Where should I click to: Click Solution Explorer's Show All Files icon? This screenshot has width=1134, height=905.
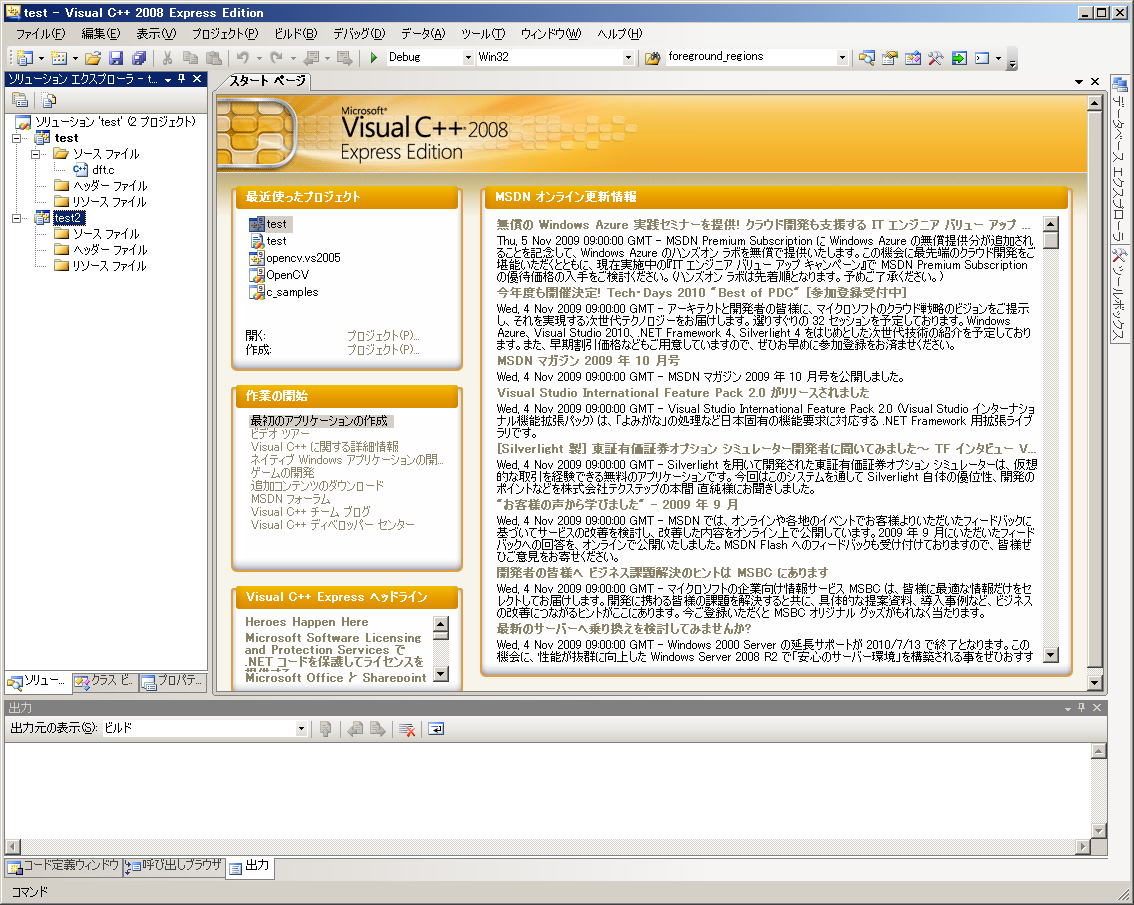tap(48, 101)
